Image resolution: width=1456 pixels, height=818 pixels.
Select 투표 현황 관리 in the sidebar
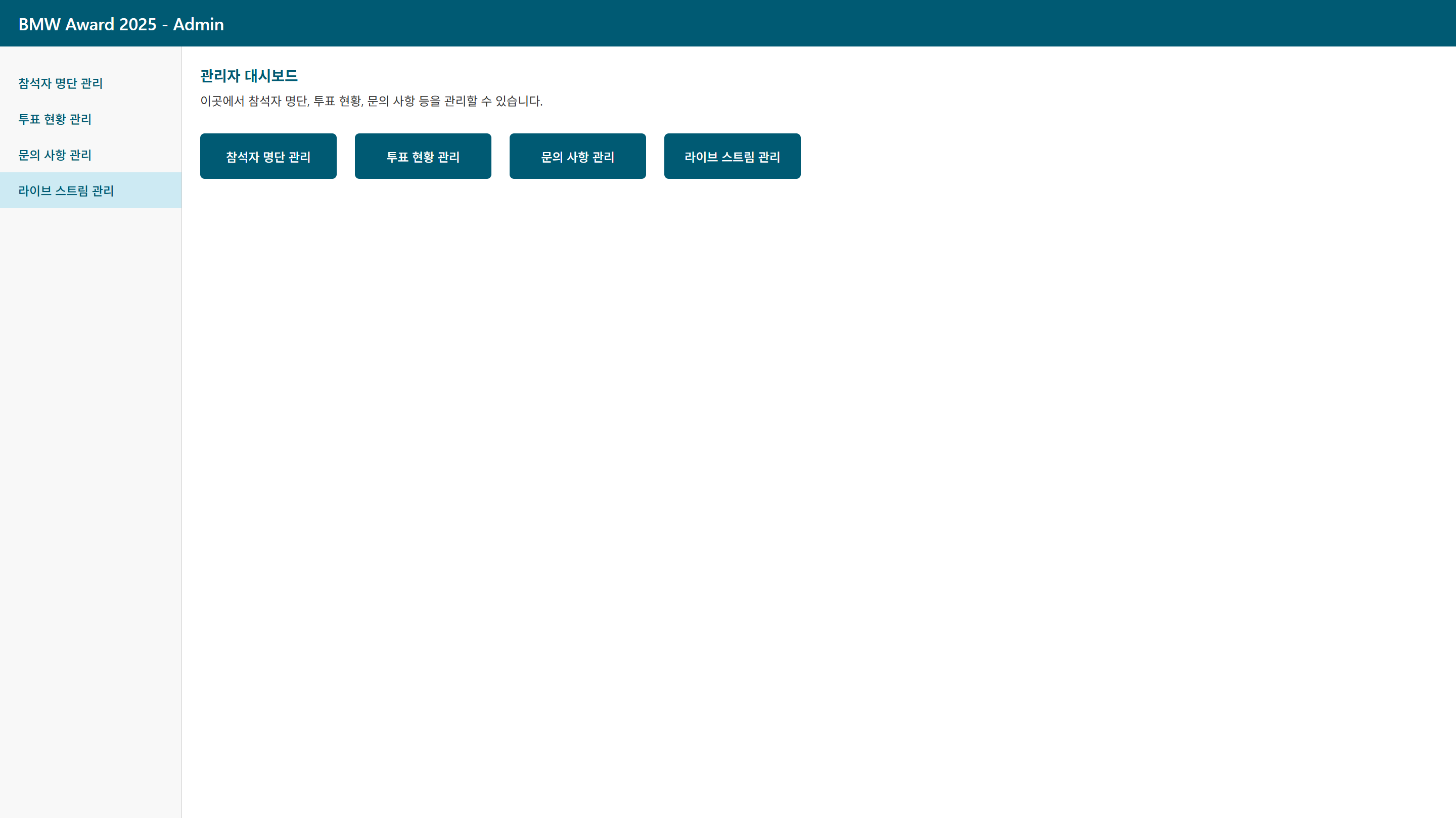click(54, 119)
